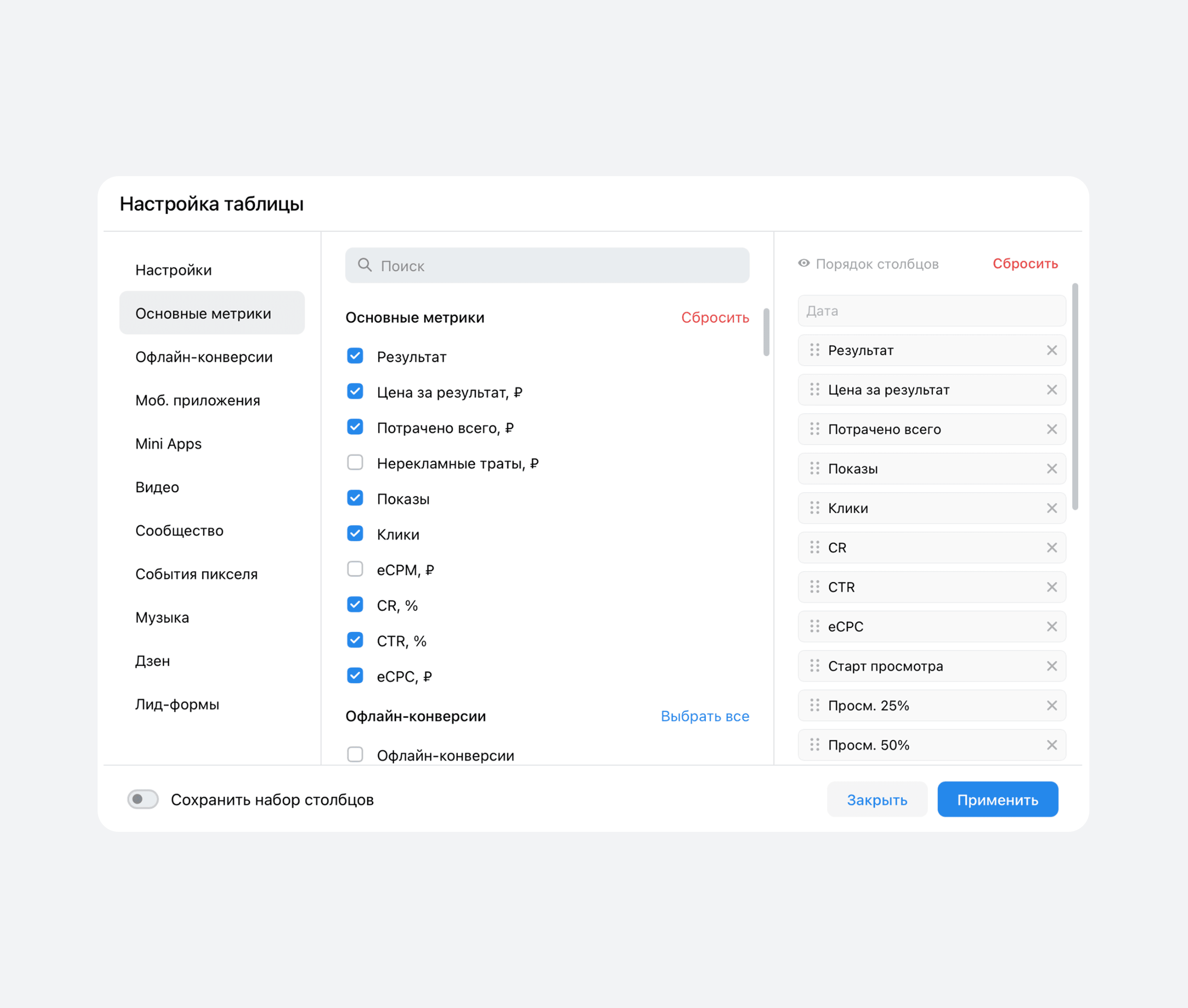Click drag handle of Клики column
Screen dimensions: 1188x1008
[815, 508]
